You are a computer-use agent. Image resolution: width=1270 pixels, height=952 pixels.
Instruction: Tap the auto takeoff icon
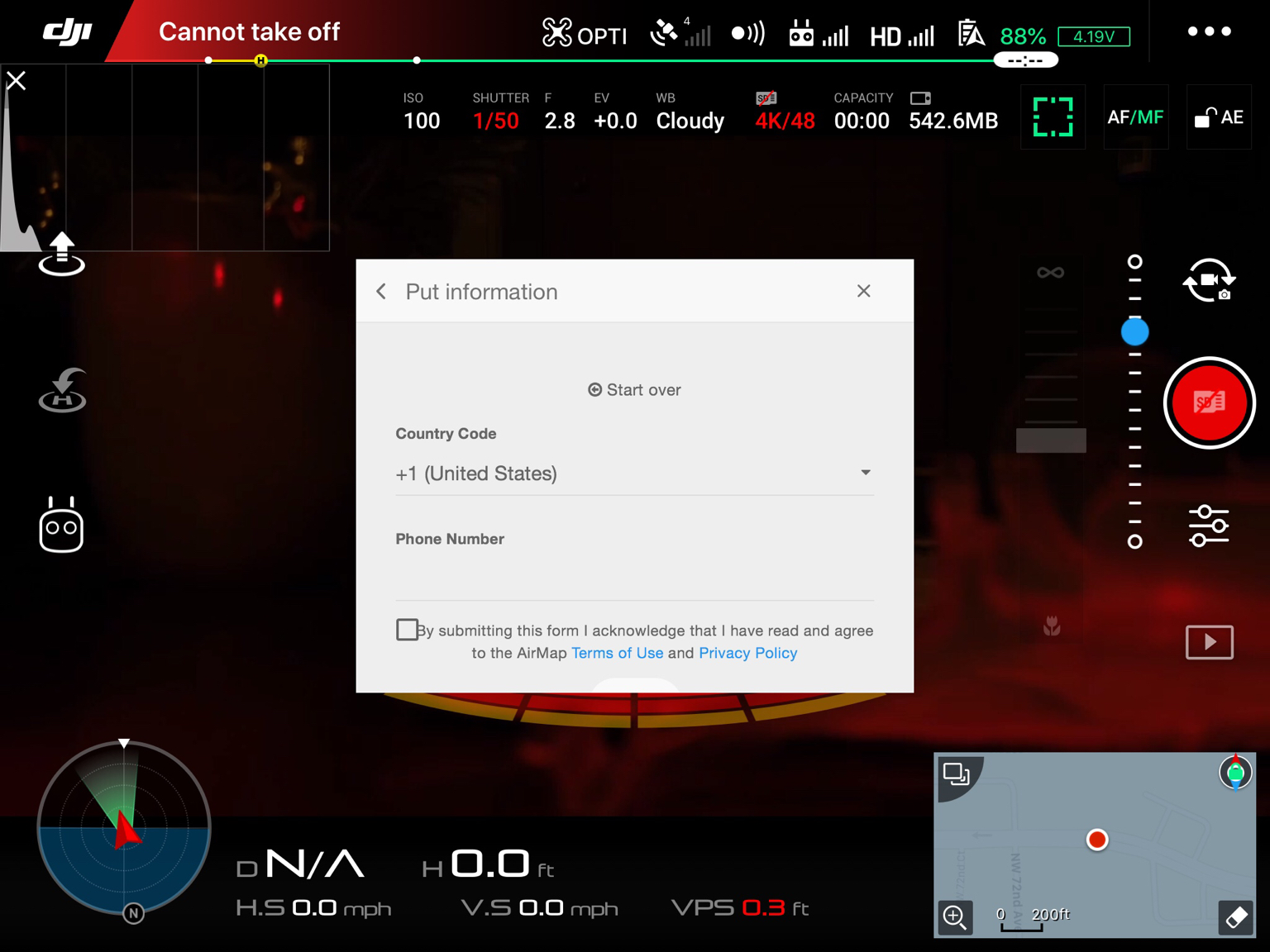pyautogui.click(x=62, y=254)
